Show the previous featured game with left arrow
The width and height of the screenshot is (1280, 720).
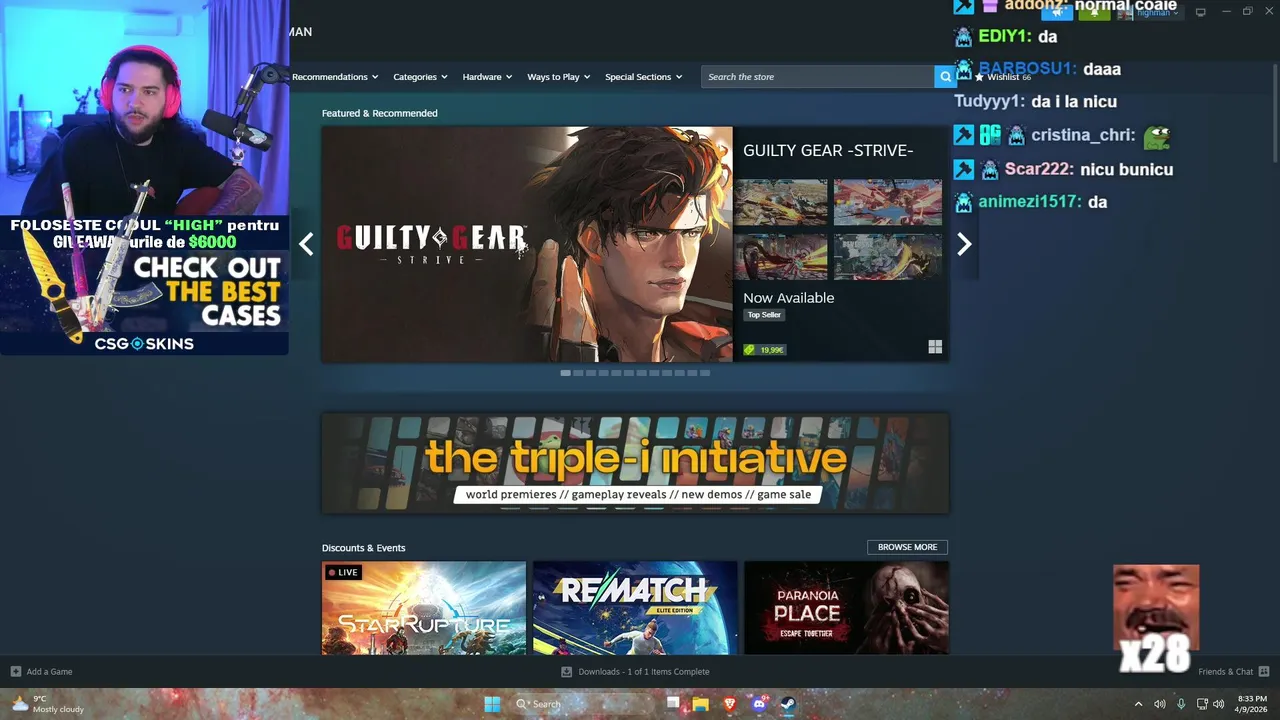[x=306, y=244]
